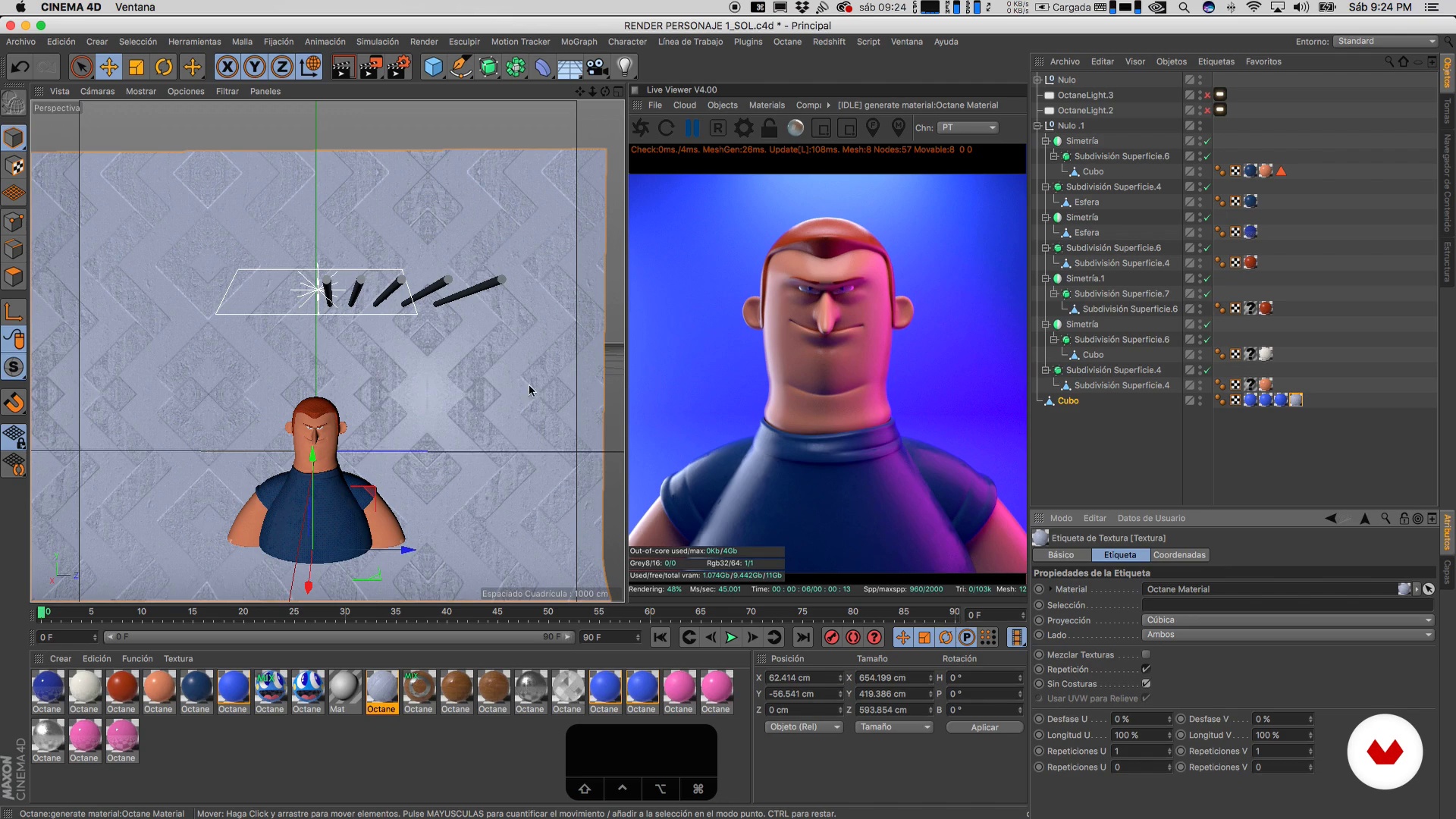Switch to the Coordenadas tab
This screenshot has width=1456, height=819.
click(1179, 555)
